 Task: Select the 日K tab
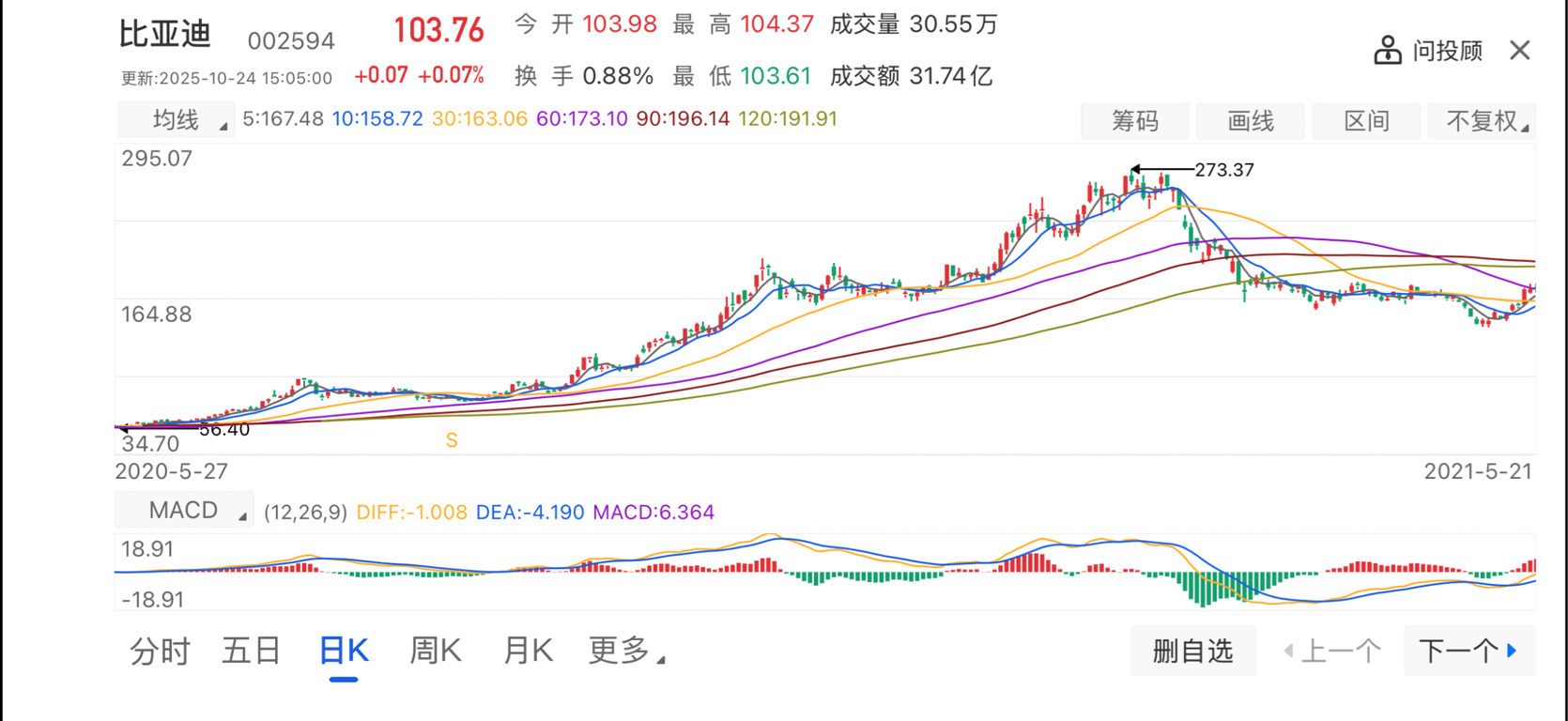tap(344, 651)
